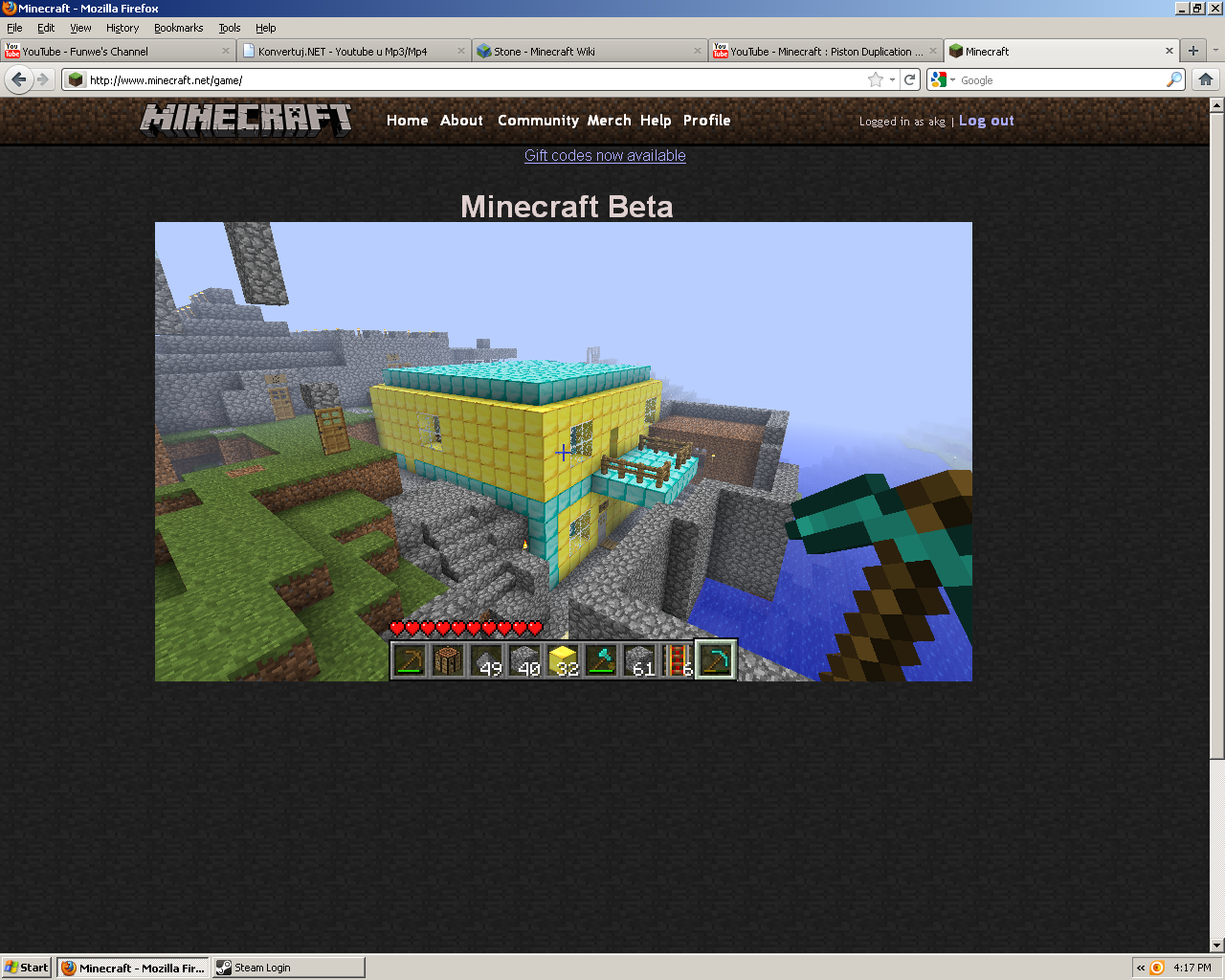Open the search engine dropdown next to Google icon
The width and height of the screenshot is (1225, 980).
pos(952,79)
